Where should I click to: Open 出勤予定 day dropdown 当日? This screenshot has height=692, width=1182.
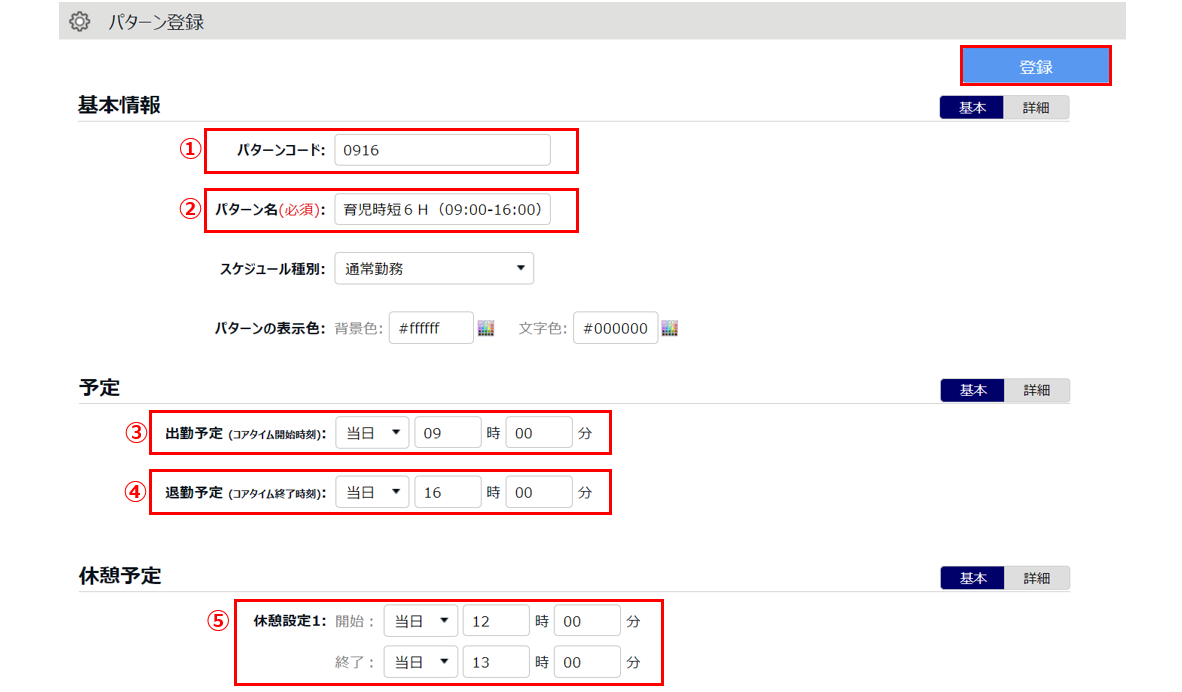[x=372, y=433]
